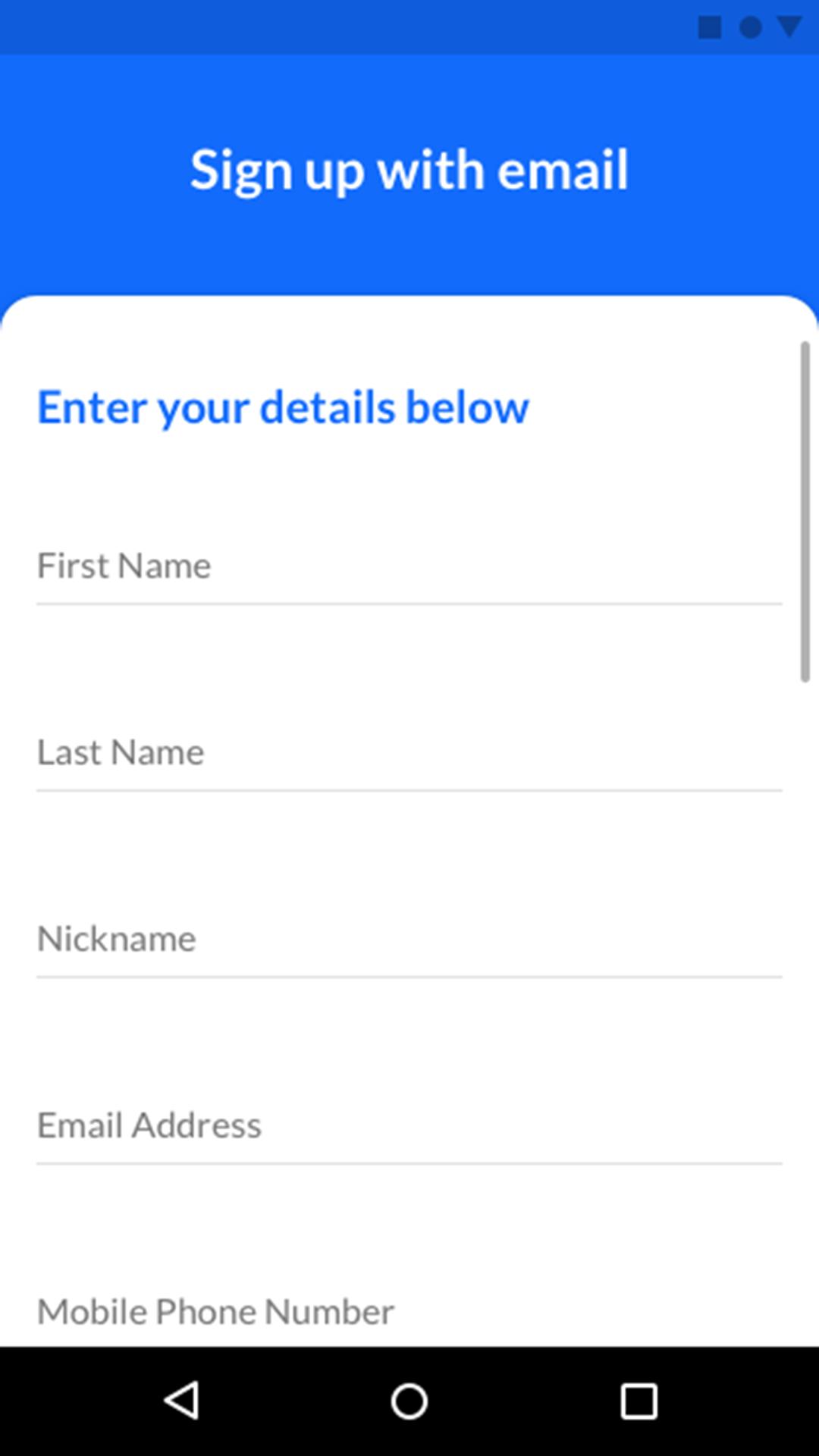The image size is (819, 1456).
Task: Click the "Enter your details below" heading
Action: click(x=283, y=408)
